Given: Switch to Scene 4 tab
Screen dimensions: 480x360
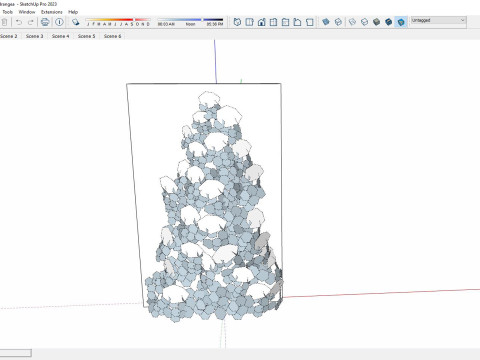Looking at the screenshot, I should (x=61, y=36).
